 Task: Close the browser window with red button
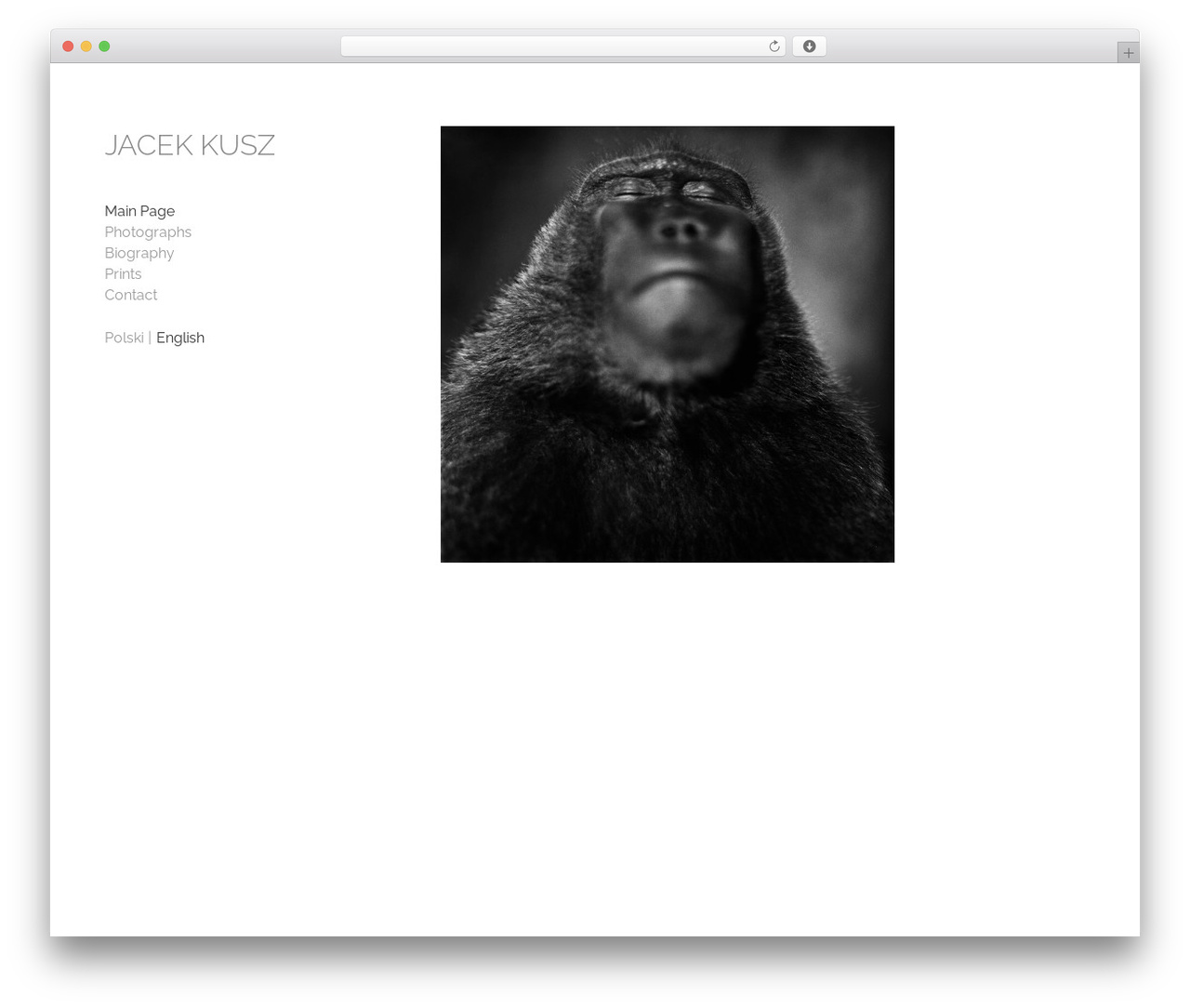click(68, 46)
